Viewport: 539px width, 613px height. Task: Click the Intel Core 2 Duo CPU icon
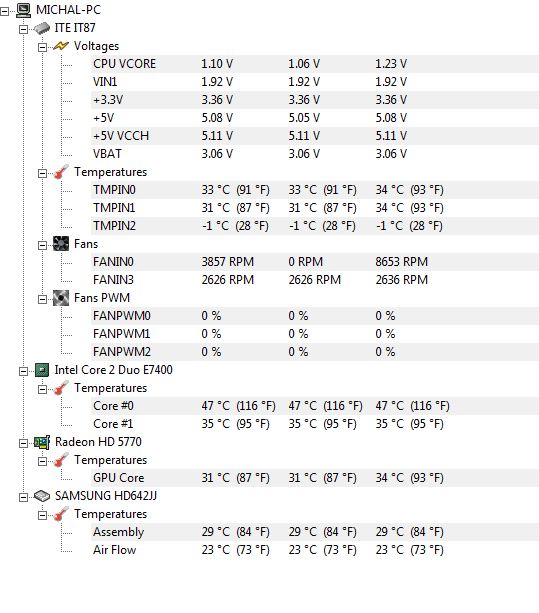(42, 370)
